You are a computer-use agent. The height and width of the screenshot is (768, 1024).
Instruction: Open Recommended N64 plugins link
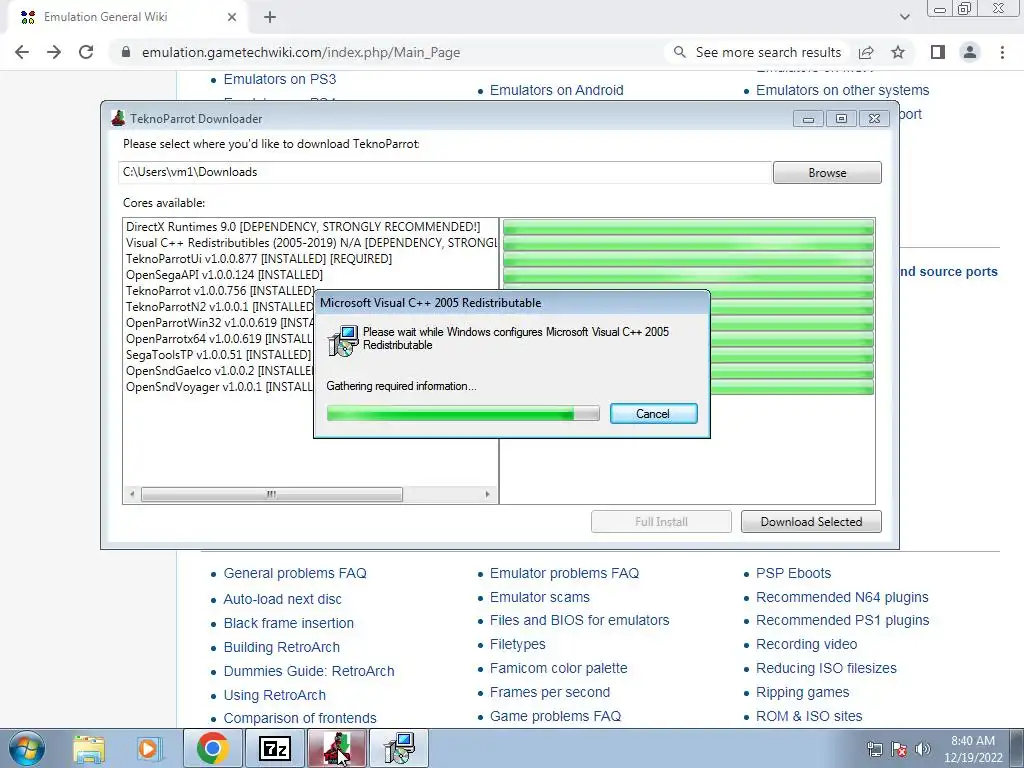[842, 597]
